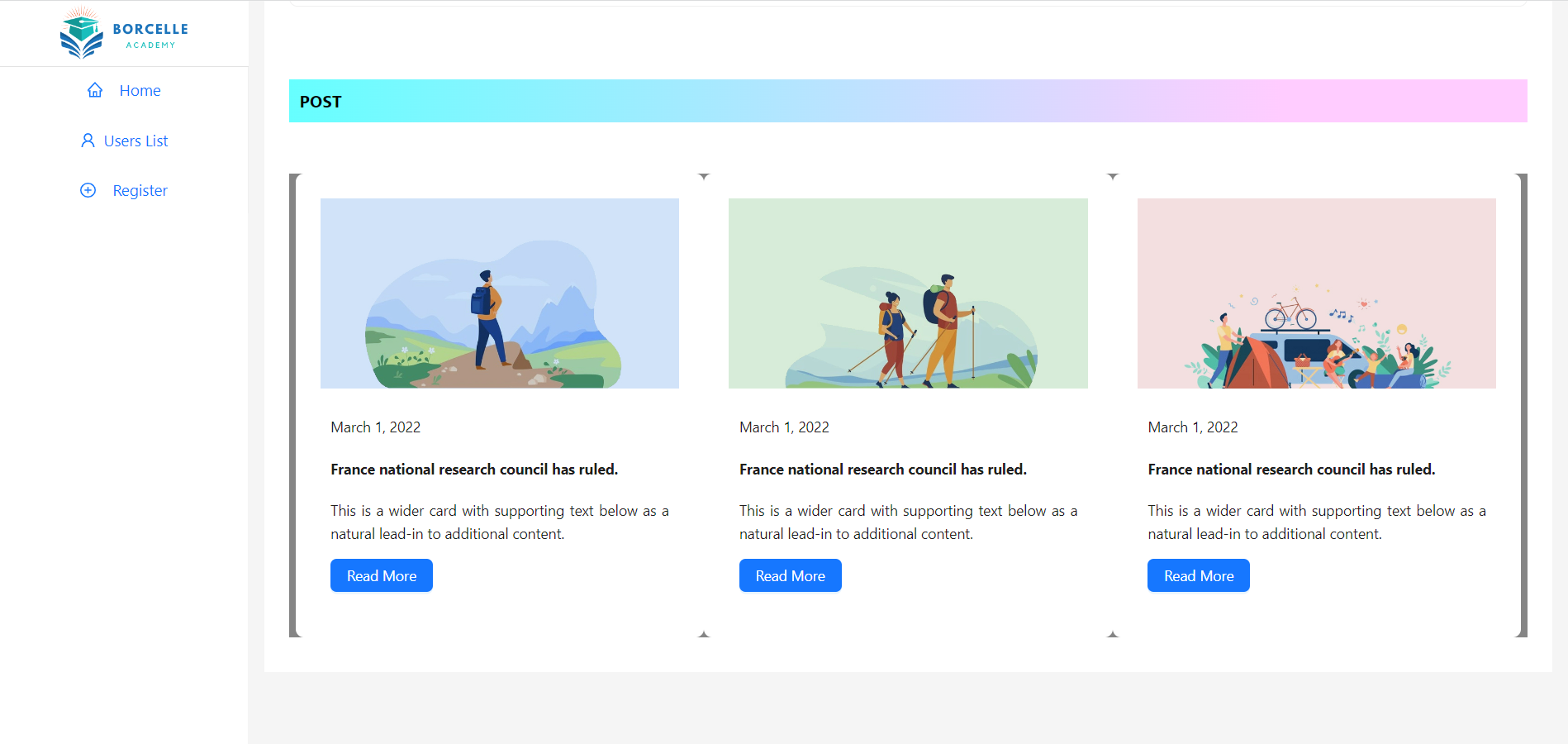This screenshot has width=1568, height=744.
Task: Select the home icon in the sidebar
Action: point(95,90)
